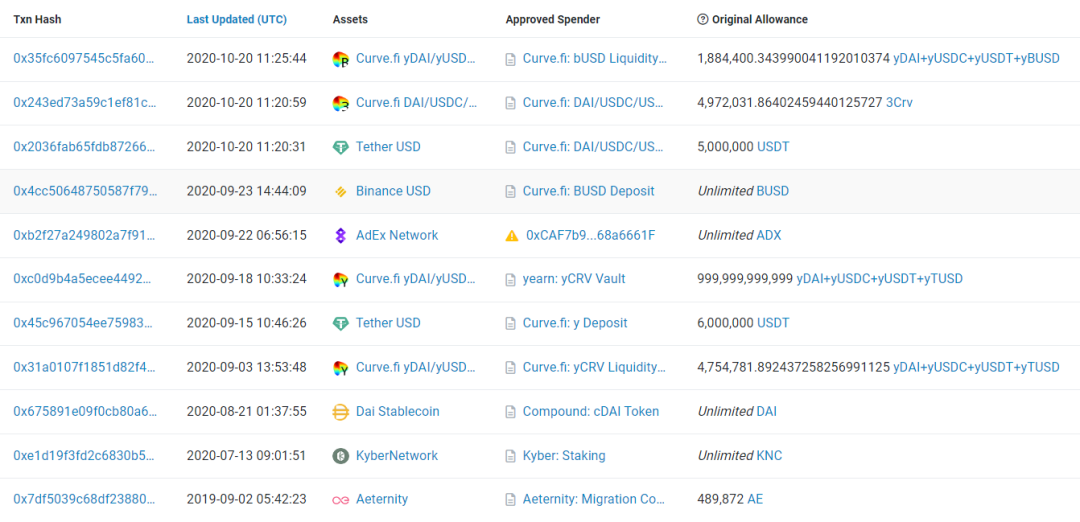Click the Approved Spender column header
The height and width of the screenshot is (522, 1080).
[552, 19]
